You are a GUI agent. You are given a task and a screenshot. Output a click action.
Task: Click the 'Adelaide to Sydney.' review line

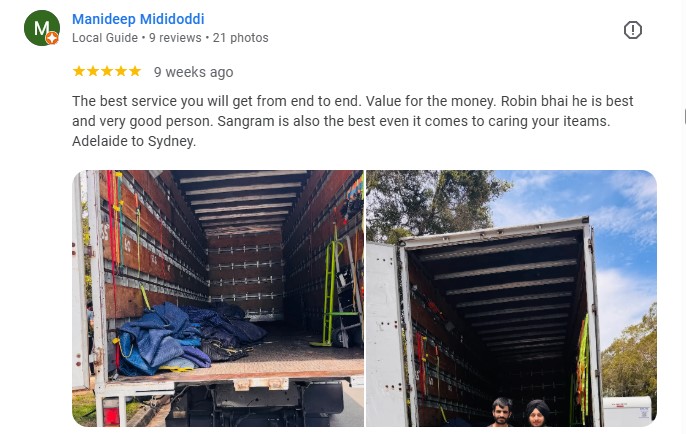(134, 141)
